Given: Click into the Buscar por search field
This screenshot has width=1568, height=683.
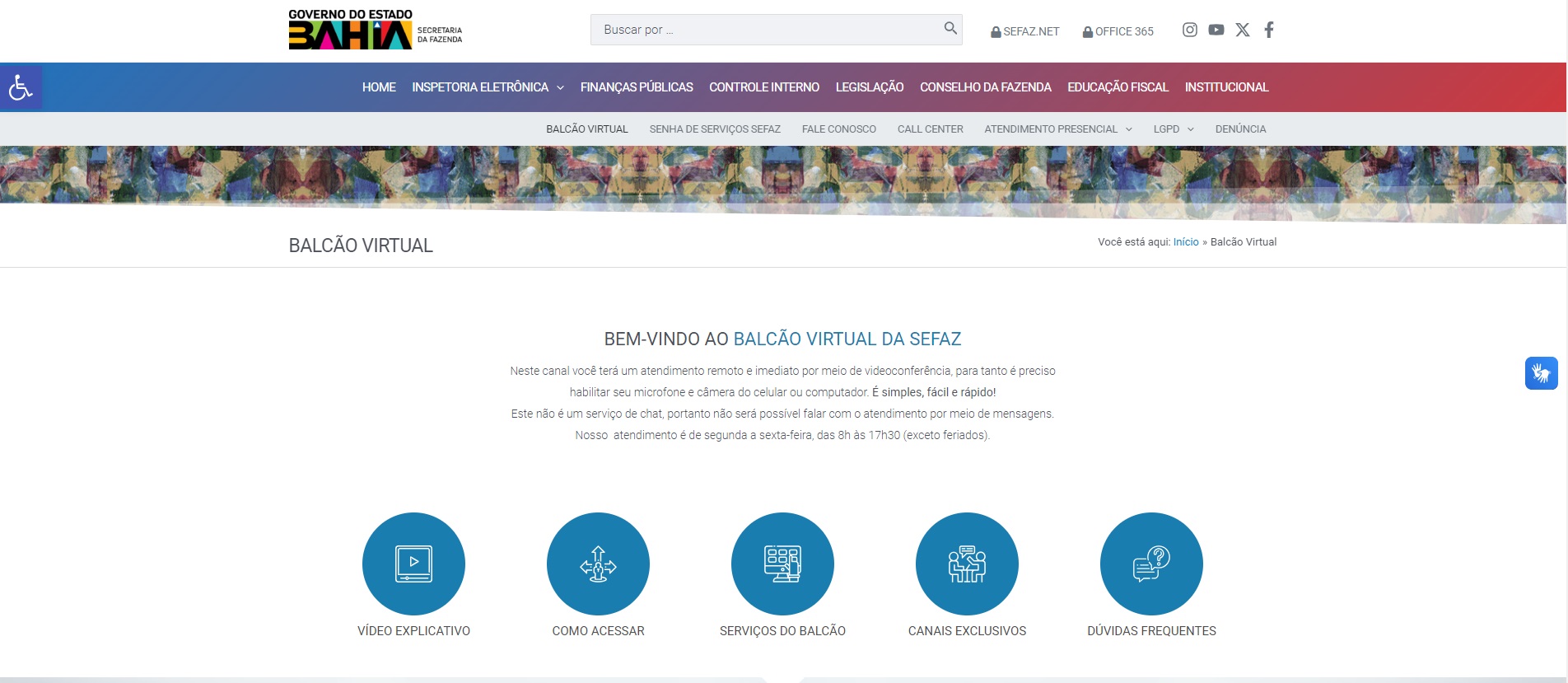Looking at the screenshot, I should coord(766,30).
